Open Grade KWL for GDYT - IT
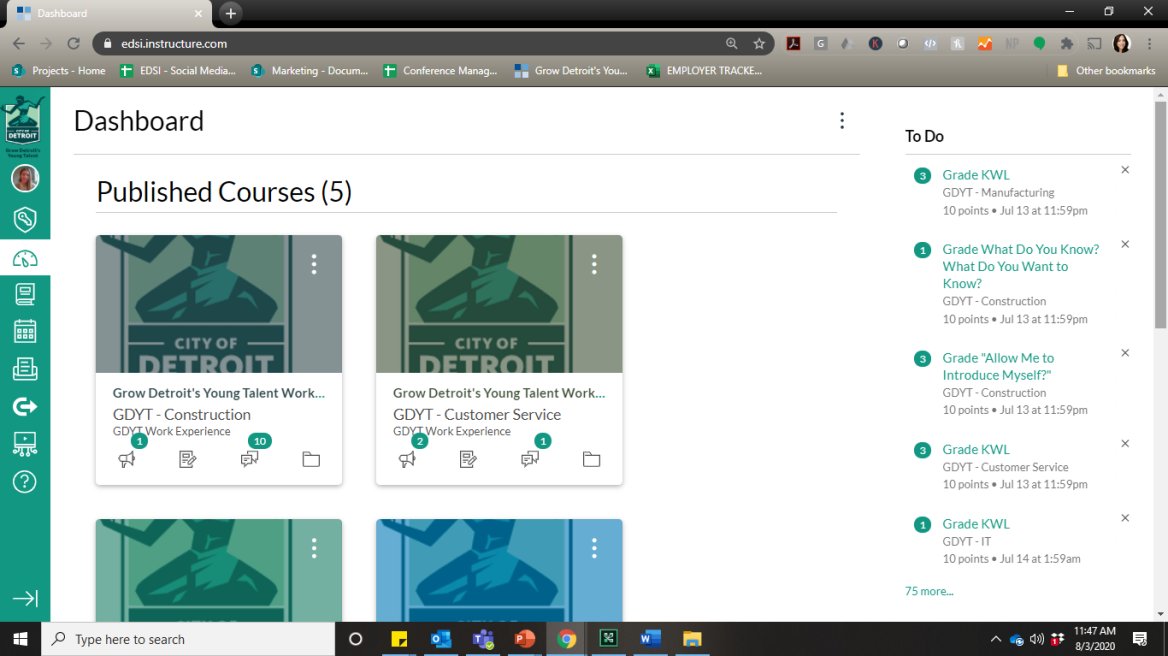Screen dimensions: 1168x656 click(976, 524)
